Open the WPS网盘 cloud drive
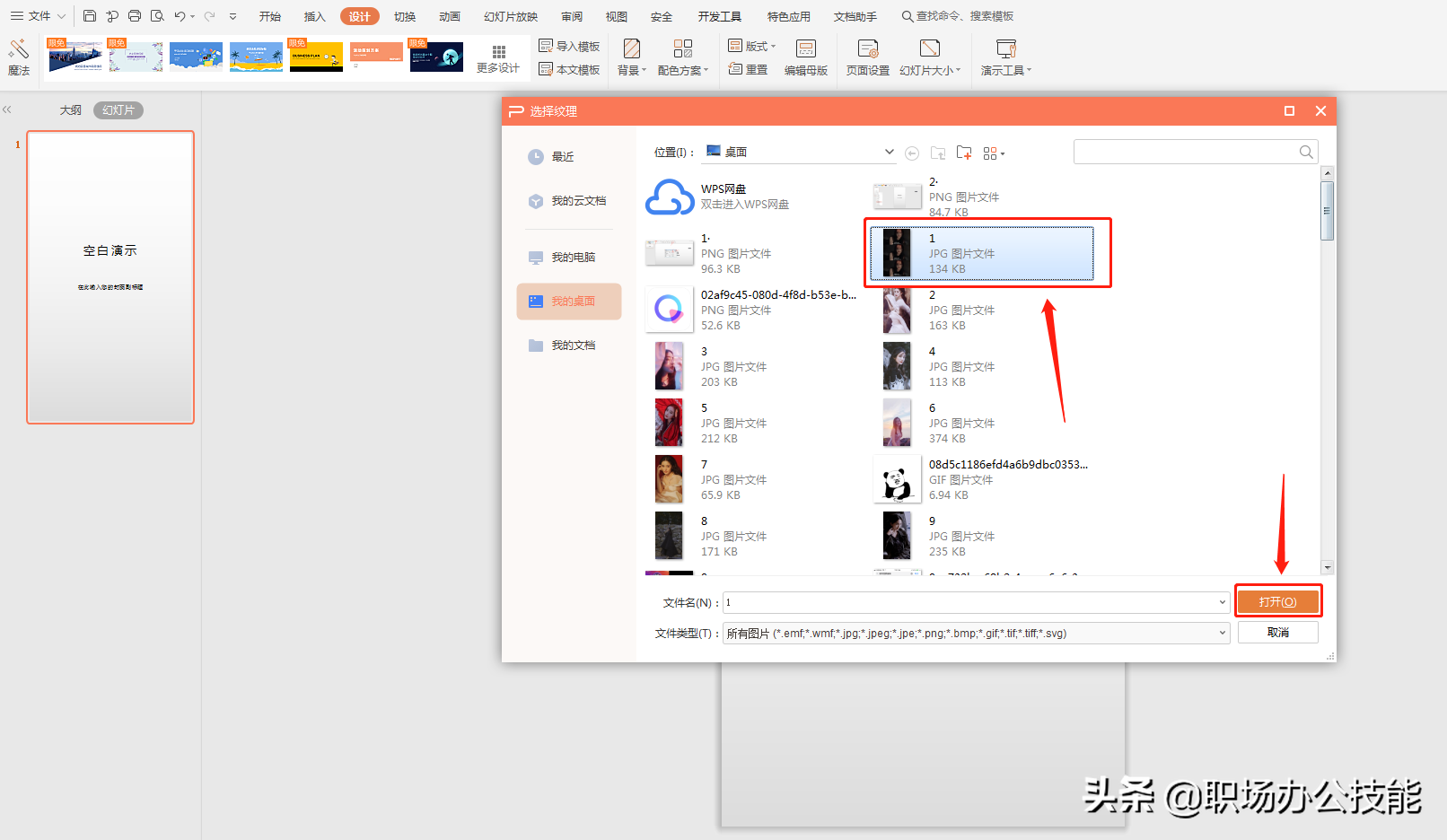 click(718, 197)
